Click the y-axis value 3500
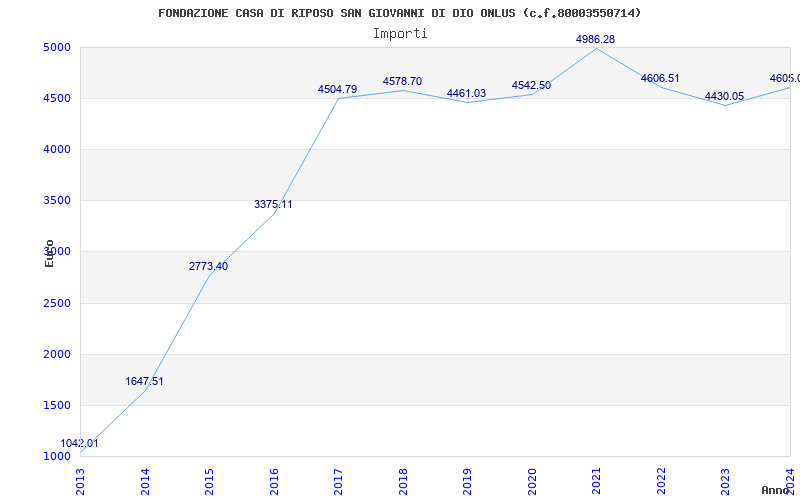Screen dimensions: 800x500 coord(57,201)
